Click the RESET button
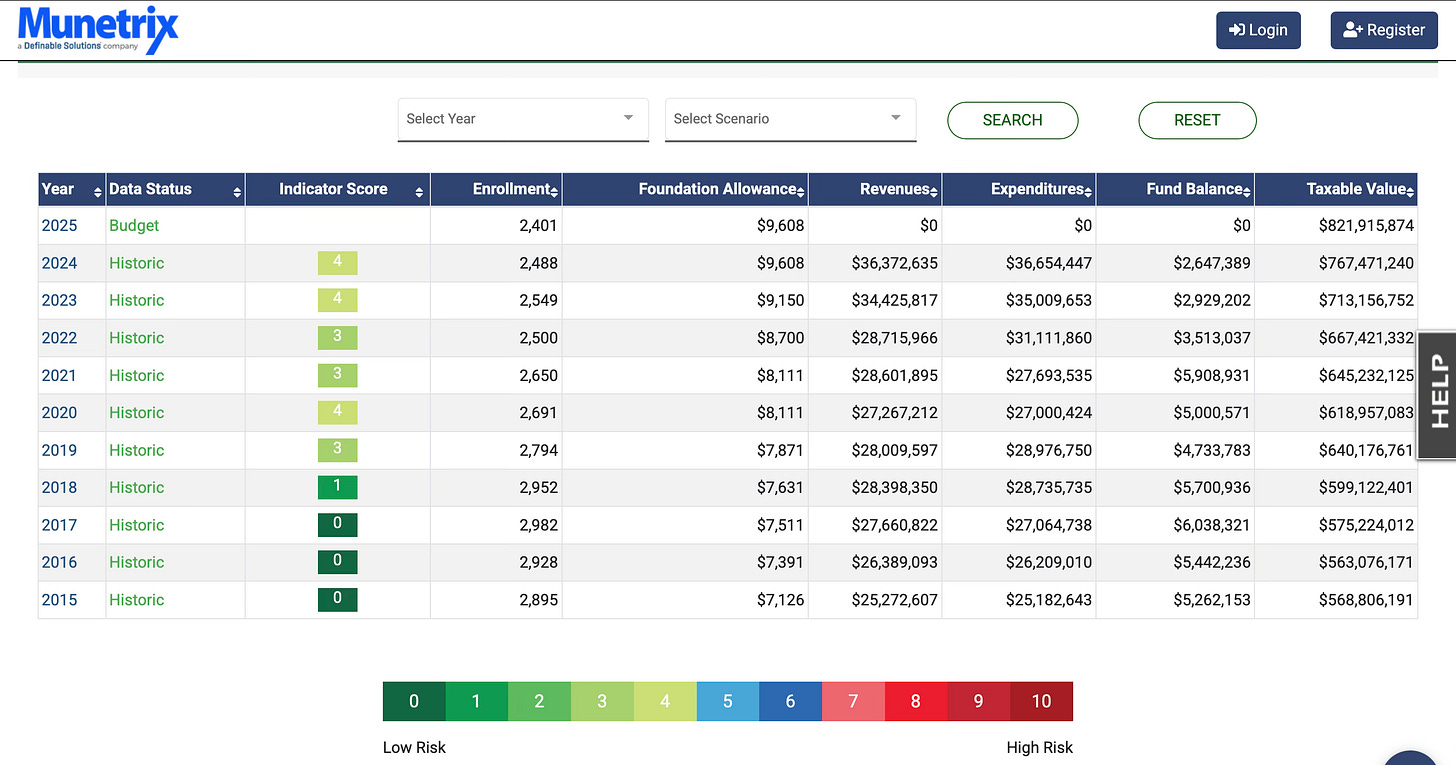This screenshot has width=1456, height=765. point(1197,120)
